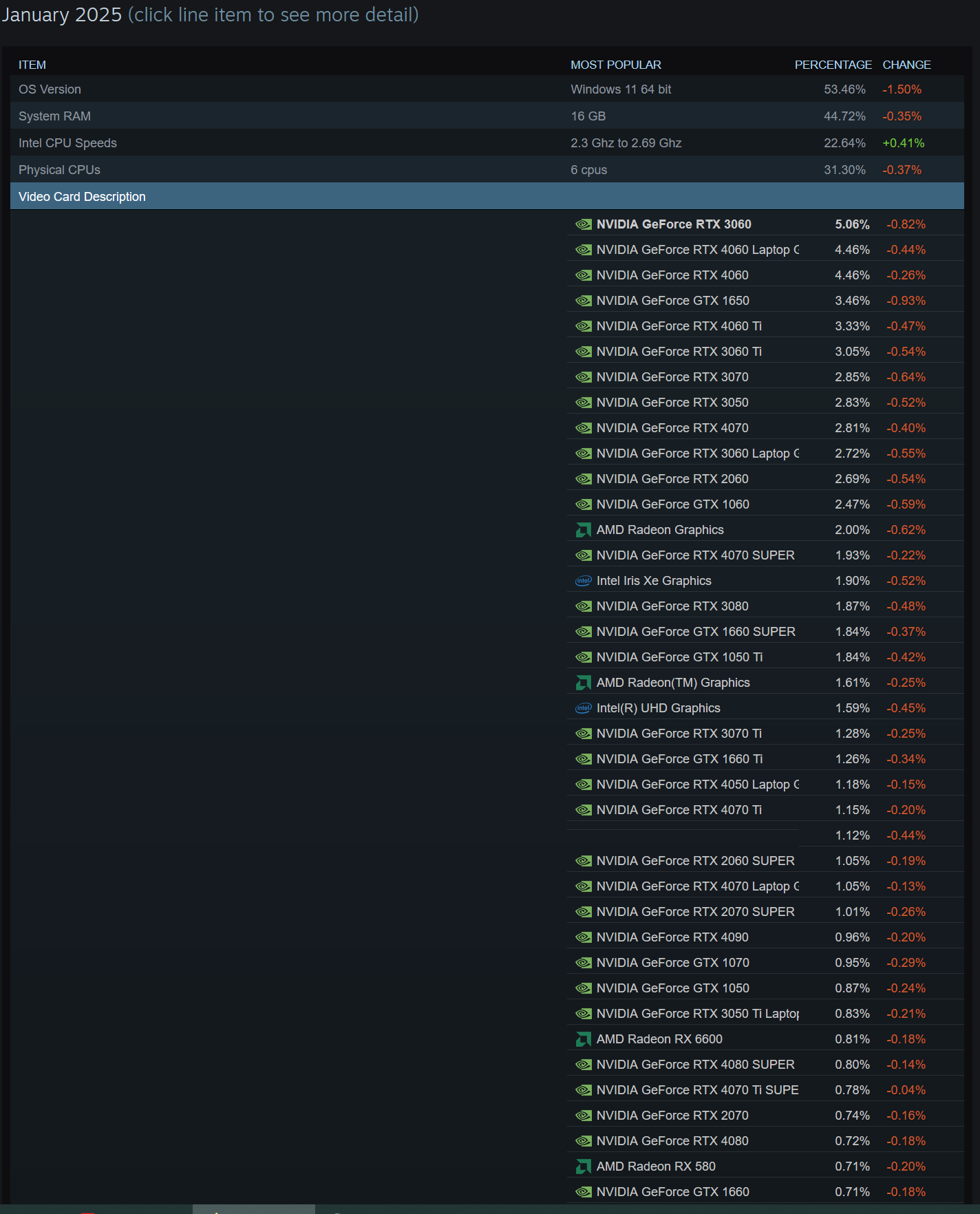
Task: Expand the Physical CPUs line item
Action: (487, 170)
